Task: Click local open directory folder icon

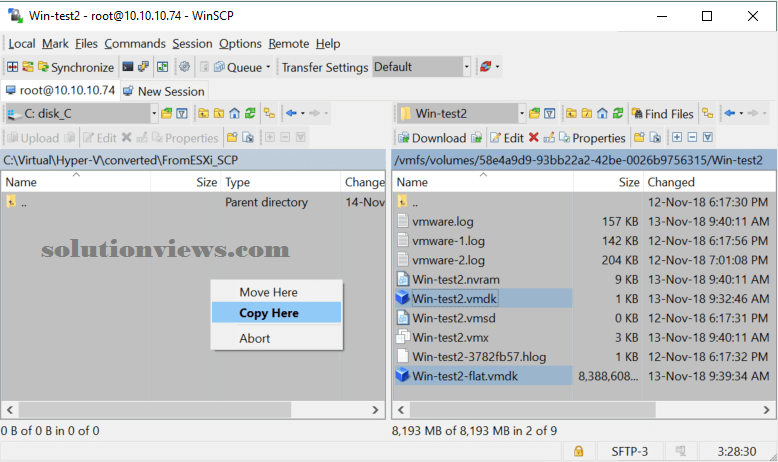Action: (167, 113)
